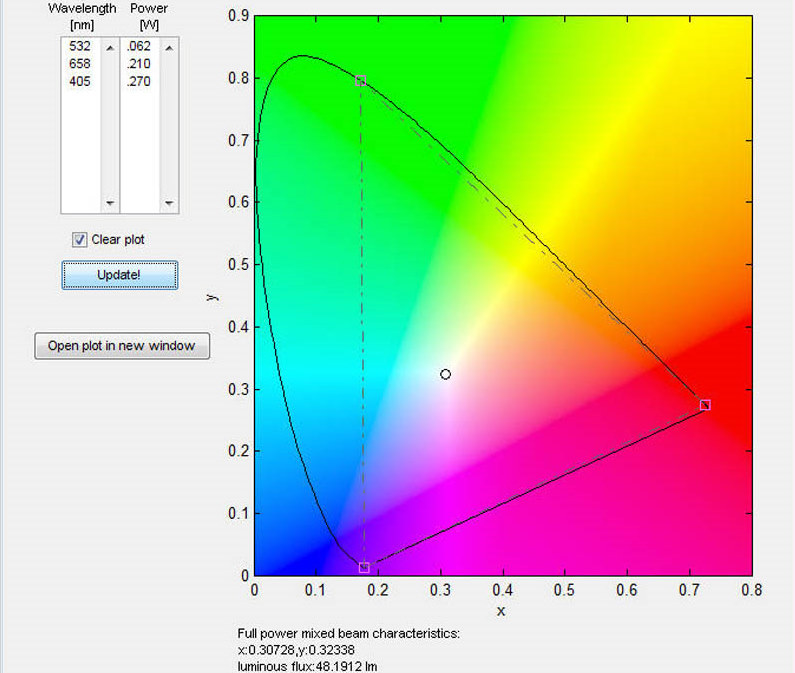Pick the yellow region of the chromaticity diagram
Viewport: 795px width, 673px height.
point(600,150)
